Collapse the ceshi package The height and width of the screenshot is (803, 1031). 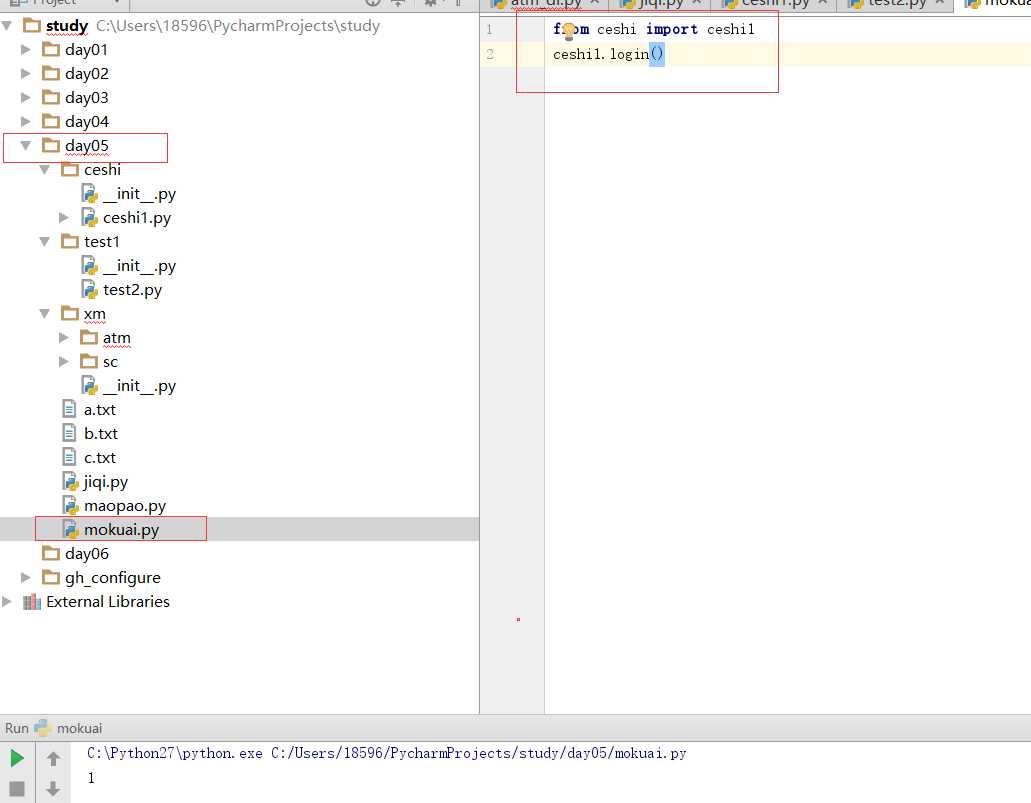coord(45,170)
